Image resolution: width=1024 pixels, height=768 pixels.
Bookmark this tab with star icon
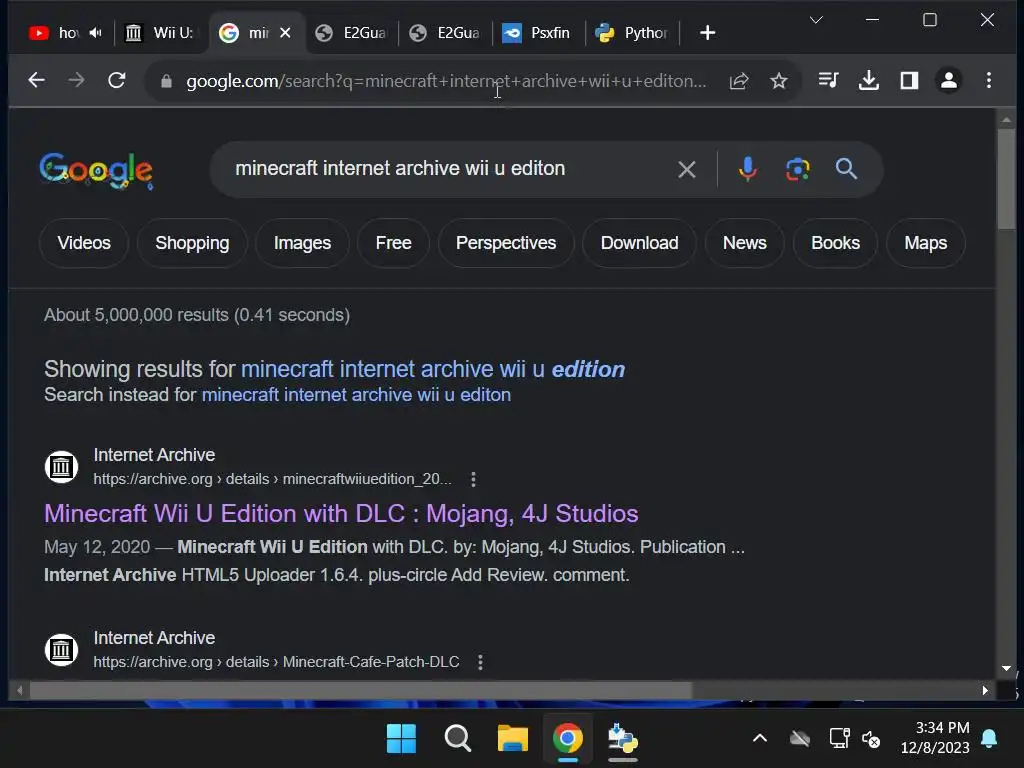tap(778, 81)
